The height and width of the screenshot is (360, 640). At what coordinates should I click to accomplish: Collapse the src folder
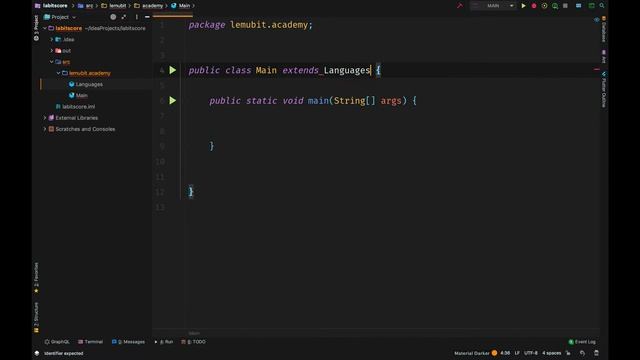click(51, 62)
